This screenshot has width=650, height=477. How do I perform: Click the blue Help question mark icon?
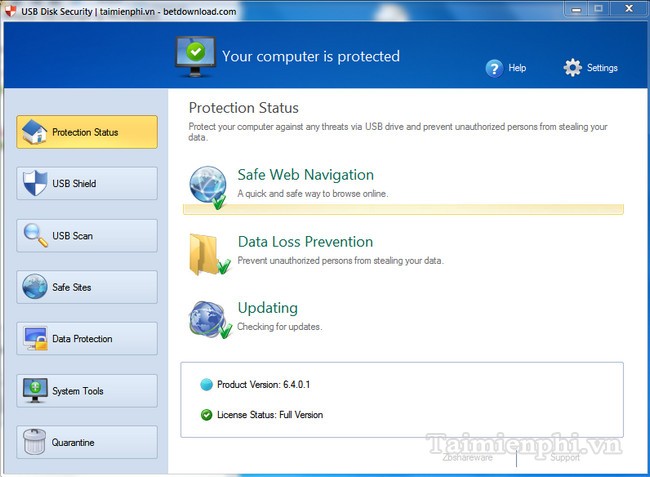pyautogui.click(x=494, y=68)
